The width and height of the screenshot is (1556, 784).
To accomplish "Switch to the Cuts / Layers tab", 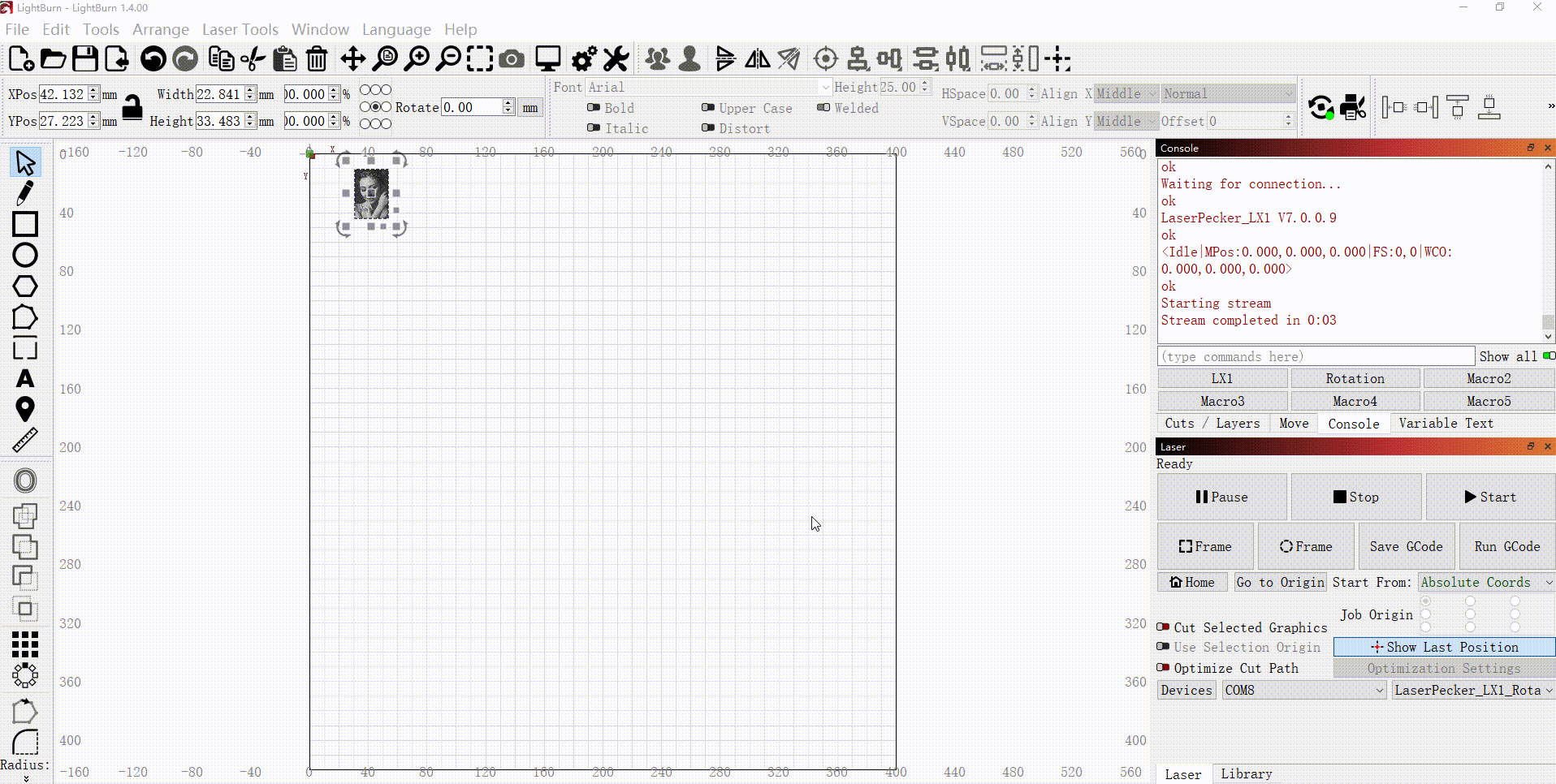I will 1212,423.
